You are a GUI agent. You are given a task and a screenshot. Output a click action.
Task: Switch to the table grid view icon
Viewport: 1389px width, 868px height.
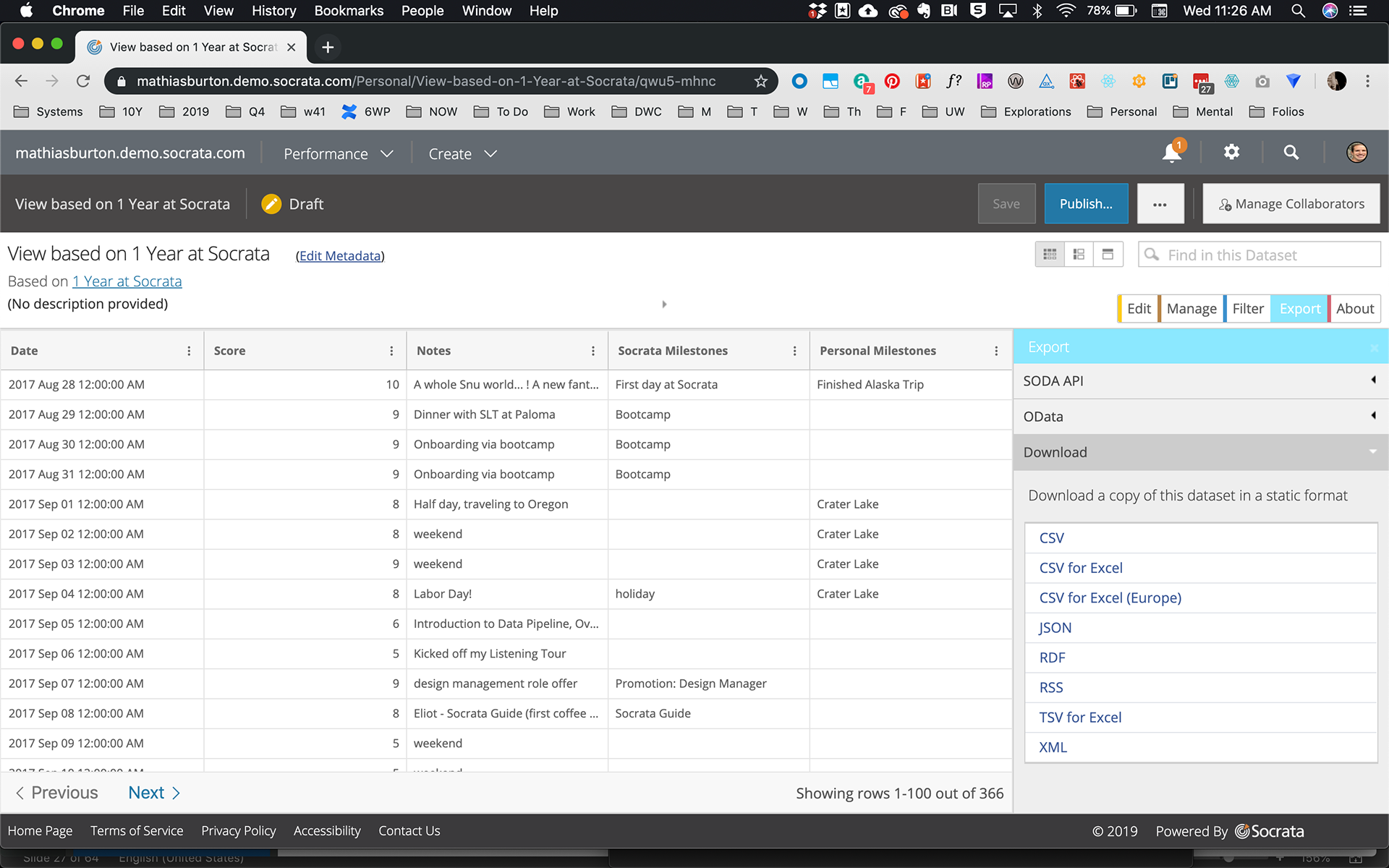point(1050,255)
